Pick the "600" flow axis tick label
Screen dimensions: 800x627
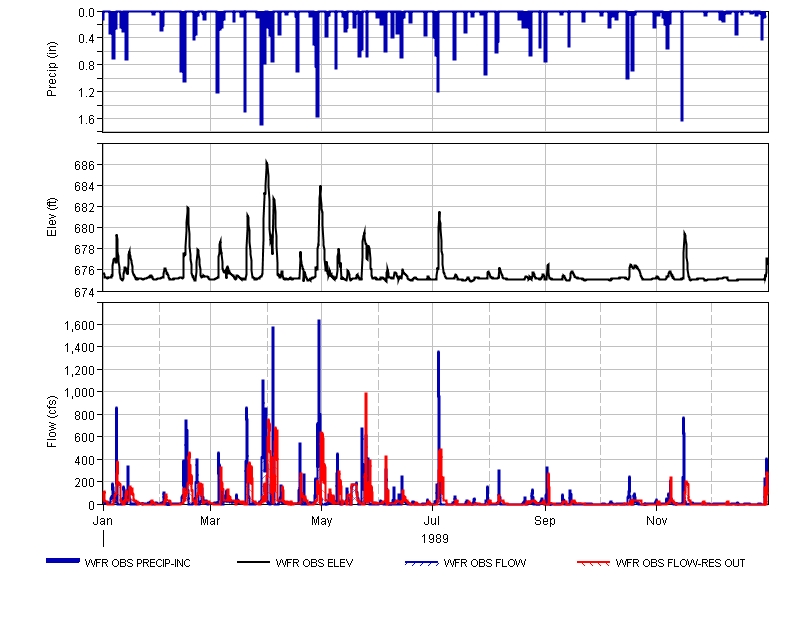click(x=85, y=438)
